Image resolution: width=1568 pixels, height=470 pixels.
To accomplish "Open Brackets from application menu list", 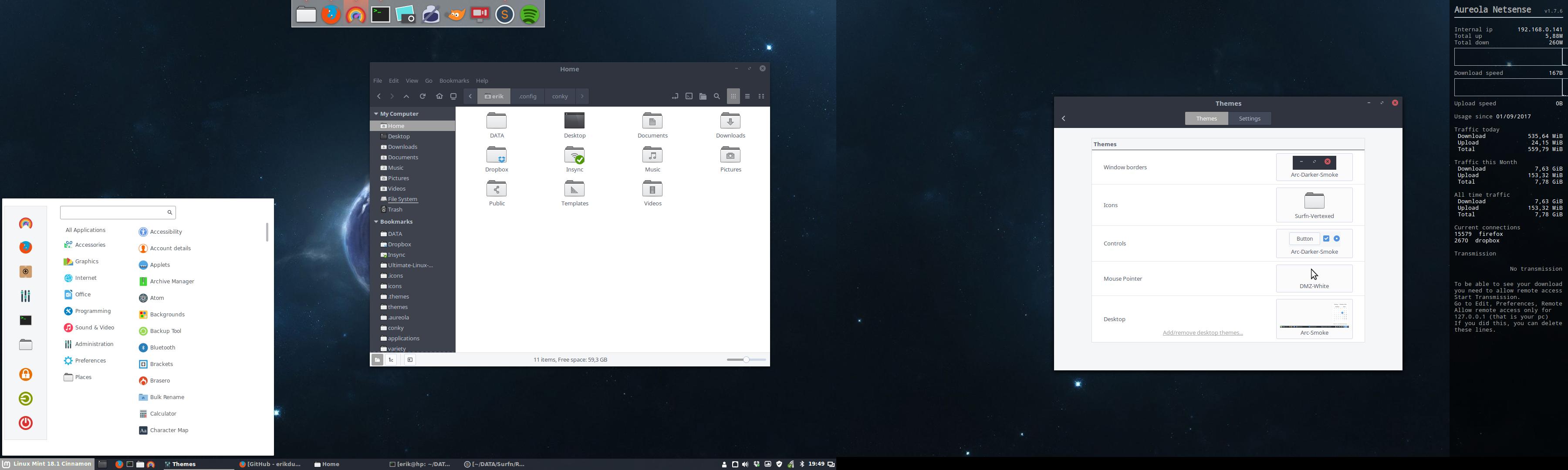I will 156,365.
